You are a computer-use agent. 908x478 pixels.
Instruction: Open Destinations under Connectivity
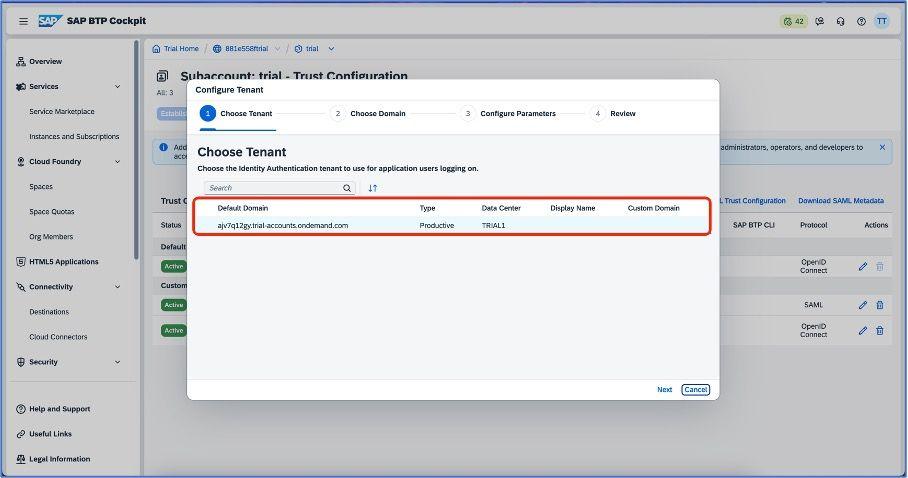[x=49, y=312]
